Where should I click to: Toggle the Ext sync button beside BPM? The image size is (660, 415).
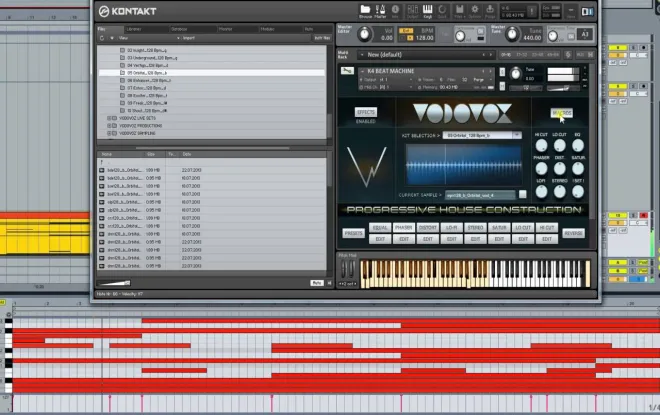click(406, 31)
